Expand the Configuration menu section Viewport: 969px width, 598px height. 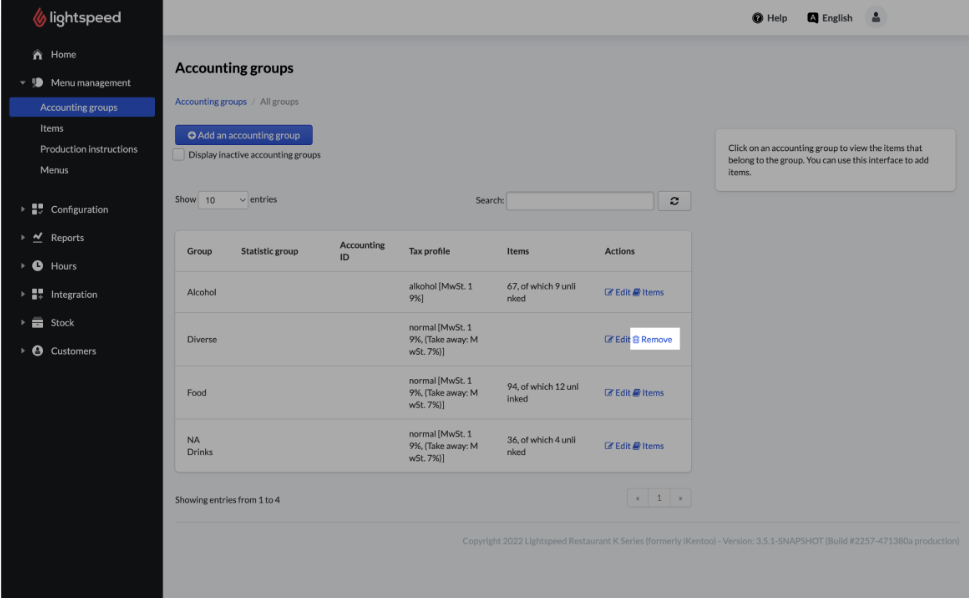(78, 210)
